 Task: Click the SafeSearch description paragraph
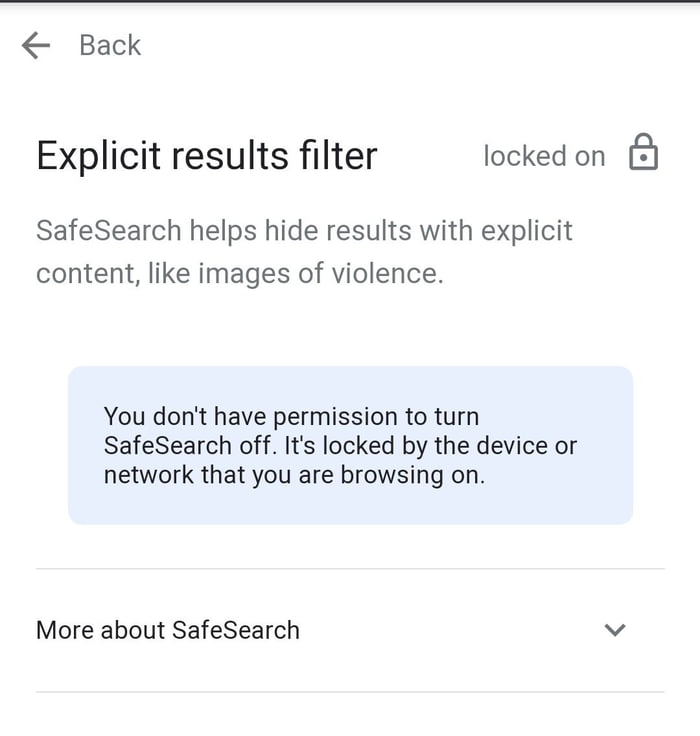click(x=304, y=251)
